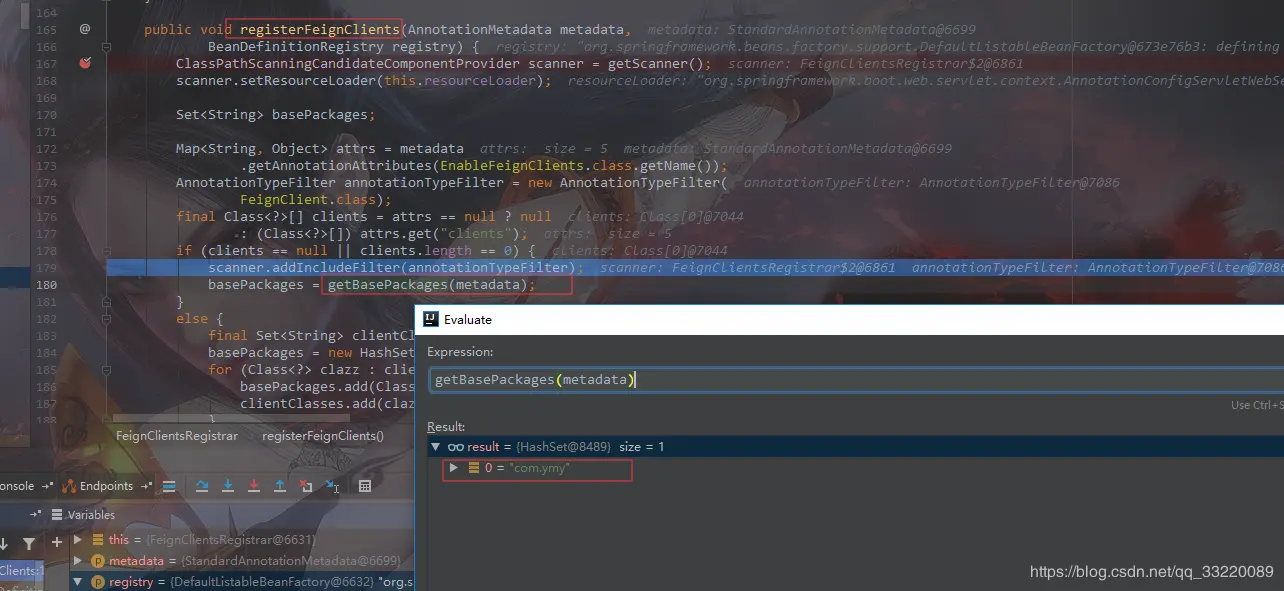Select the result = {HashSet@8489} row
Viewport: 1284px width, 591px height.
click(x=855, y=447)
